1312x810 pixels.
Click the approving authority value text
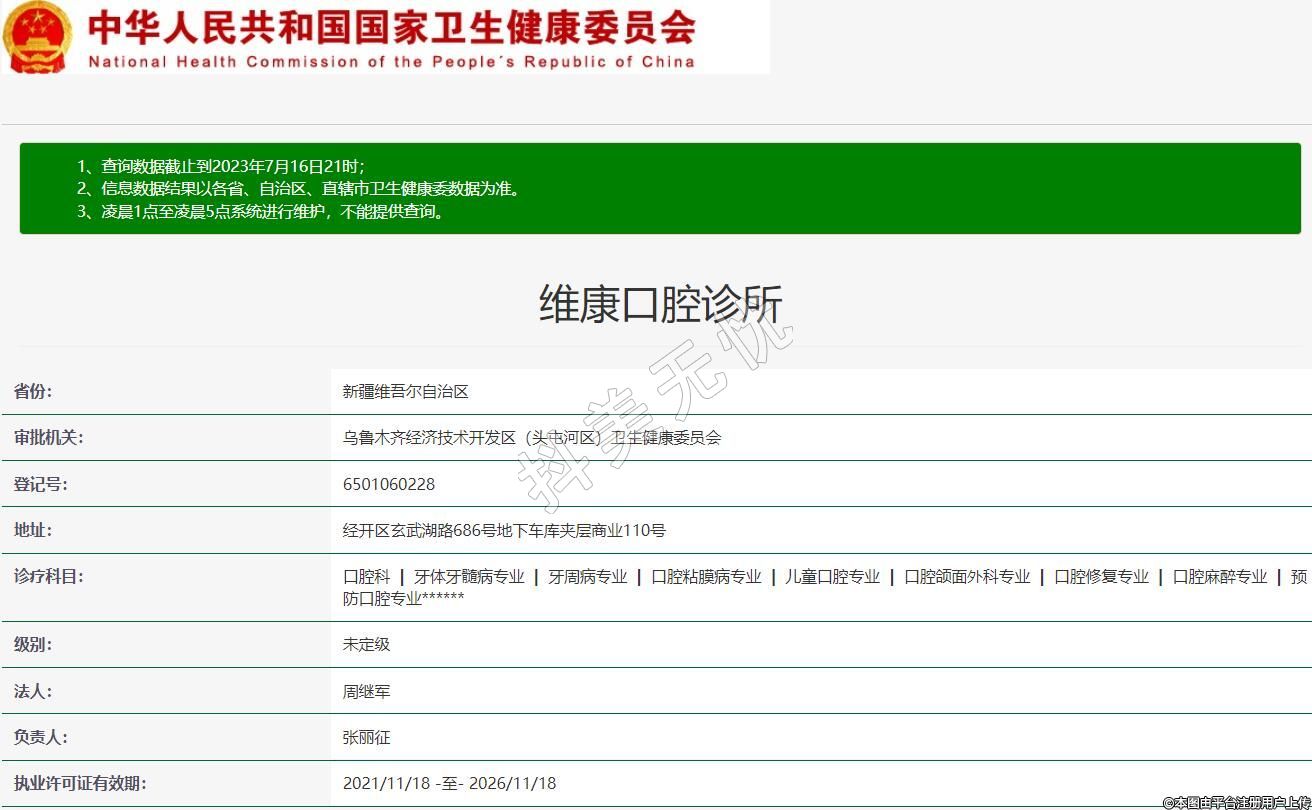point(531,438)
